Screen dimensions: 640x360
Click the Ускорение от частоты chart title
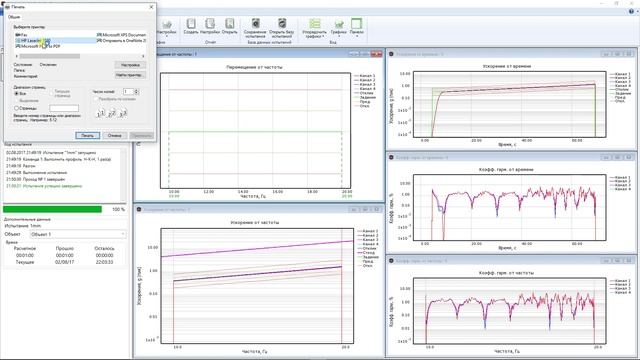point(255,222)
